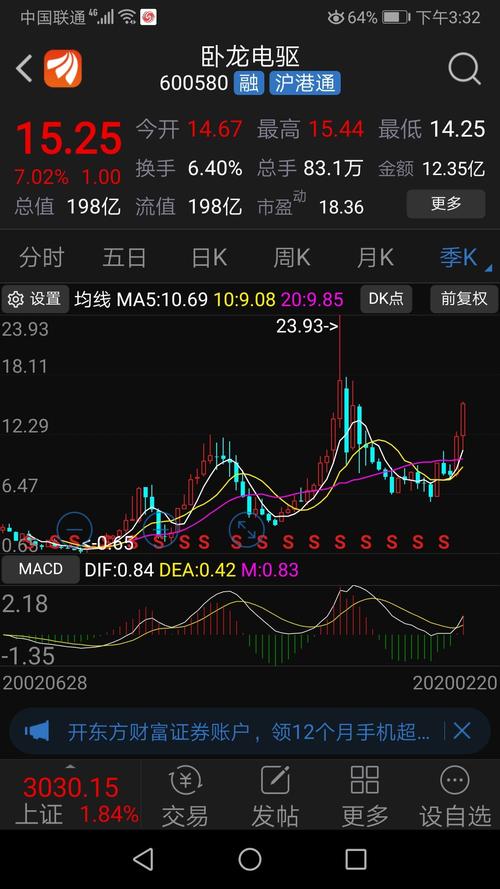
Task: Open the 交易 trade icon
Action: coord(185,797)
